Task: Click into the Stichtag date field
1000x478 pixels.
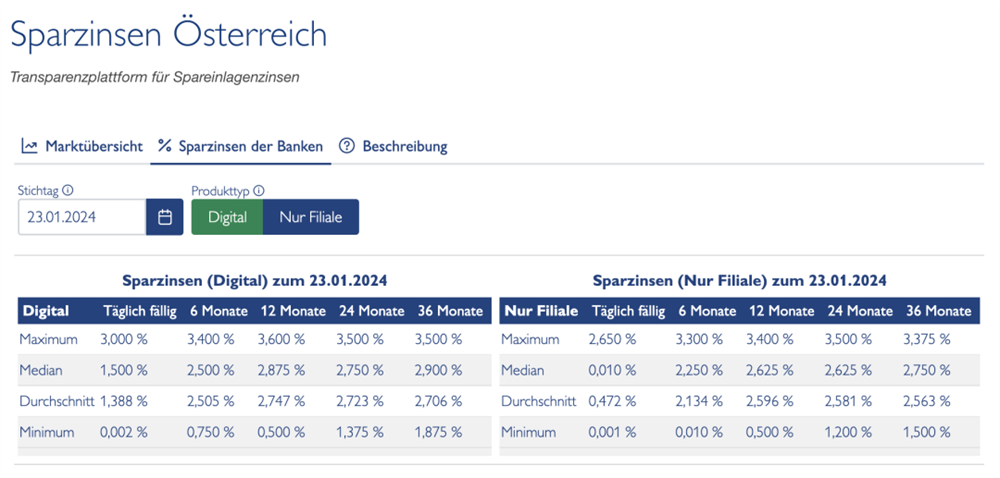Action: (82, 217)
